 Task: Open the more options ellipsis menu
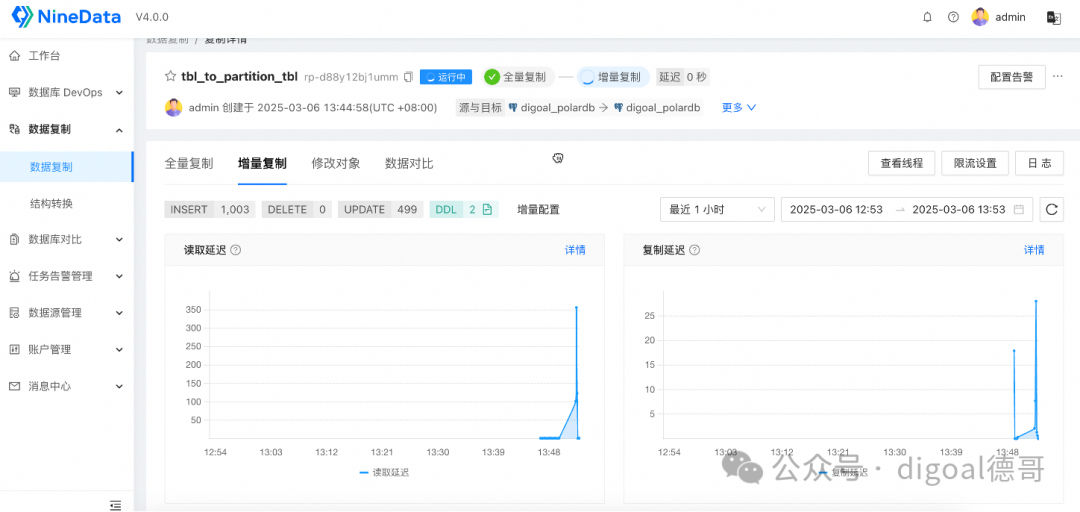coord(1058,76)
